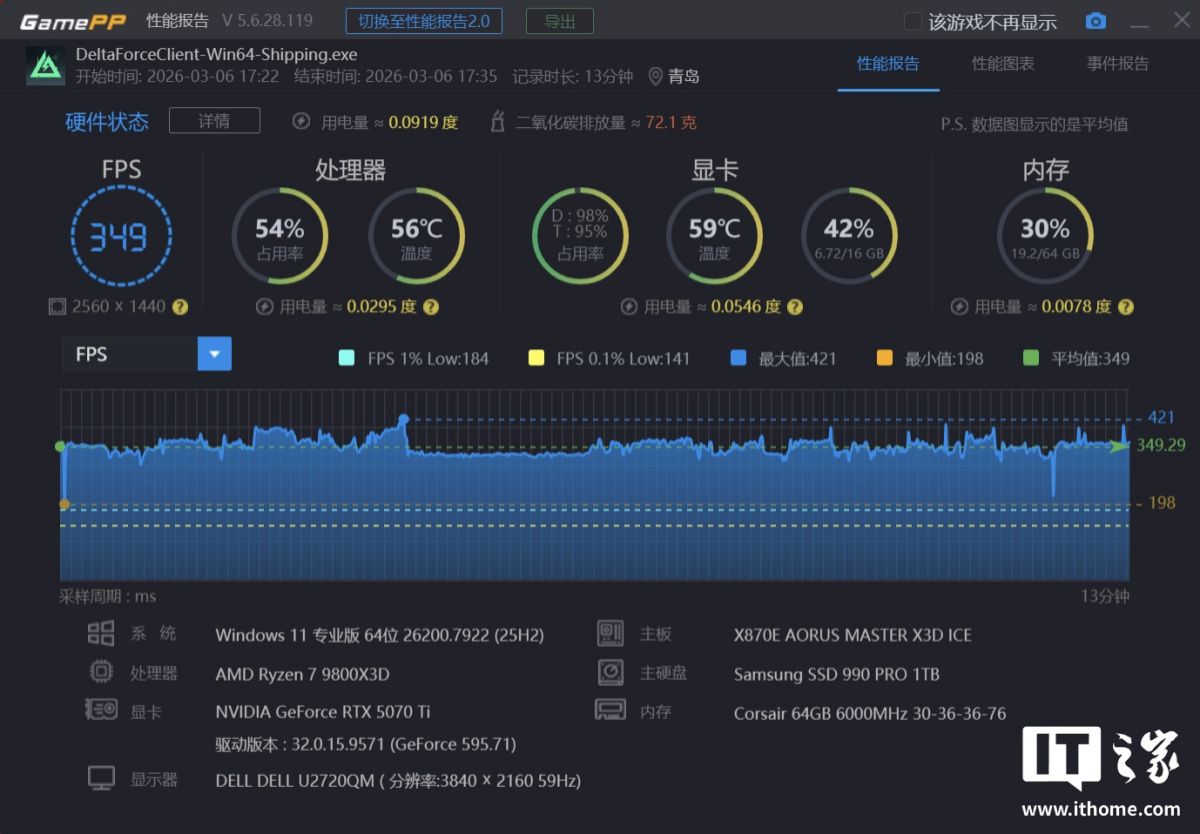Click the driver version 32.0.15.9571 text
Viewport: 1200px width, 834px height.
point(366,745)
